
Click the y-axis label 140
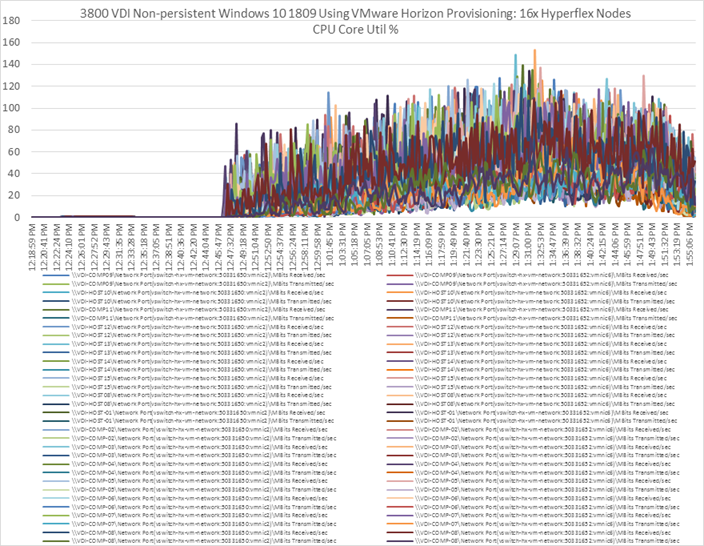click(11, 64)
